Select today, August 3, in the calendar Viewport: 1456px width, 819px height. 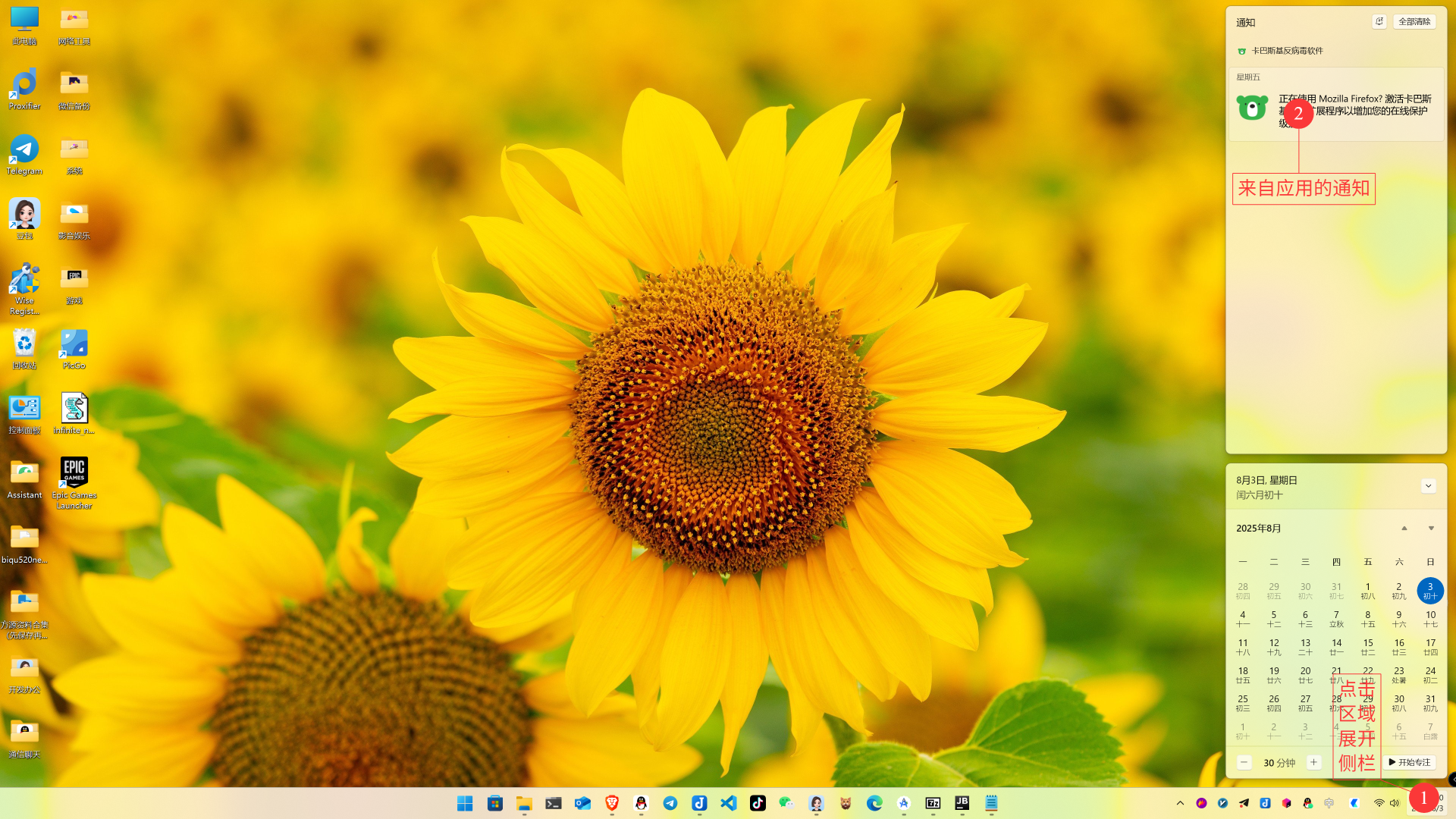click(1429, 590)
